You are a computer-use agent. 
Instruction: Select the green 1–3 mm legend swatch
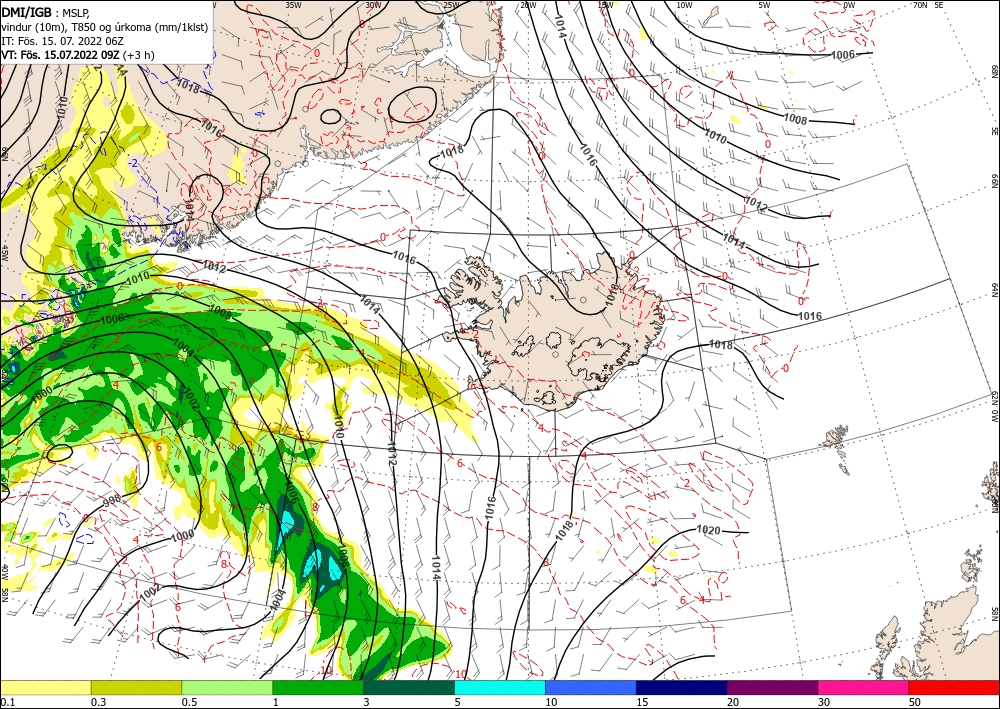(318, 687)
